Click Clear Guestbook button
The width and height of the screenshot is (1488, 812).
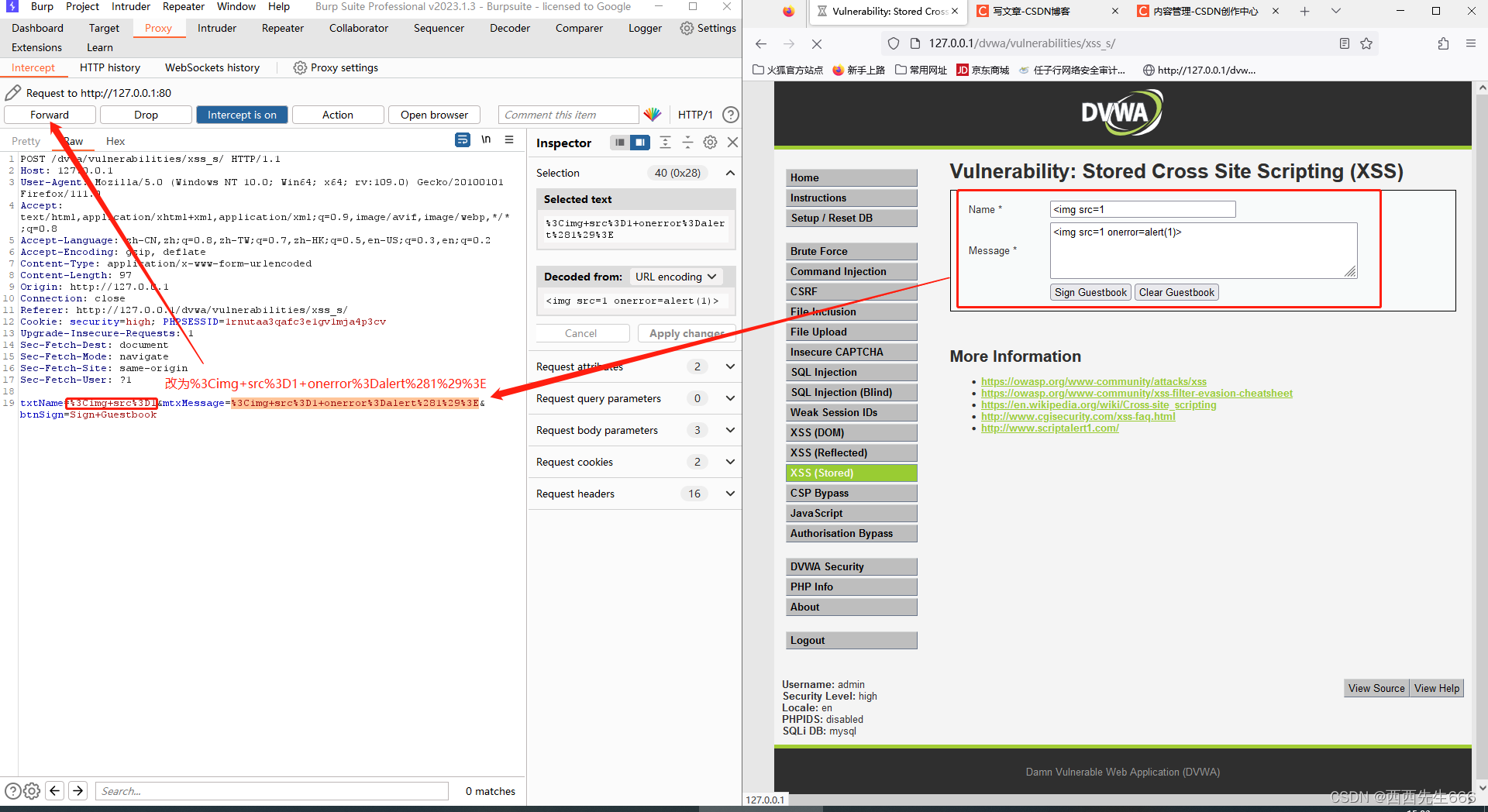click(1176, 292)
